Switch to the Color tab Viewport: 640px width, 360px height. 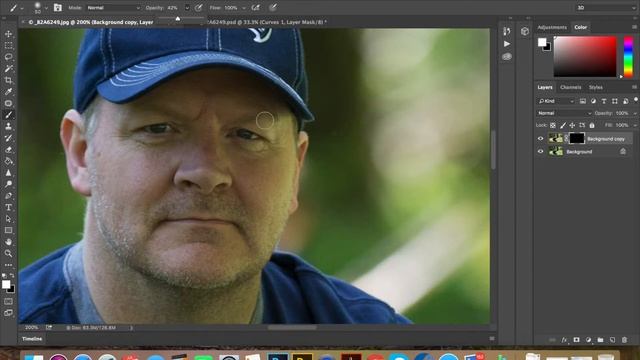point(580,27)
